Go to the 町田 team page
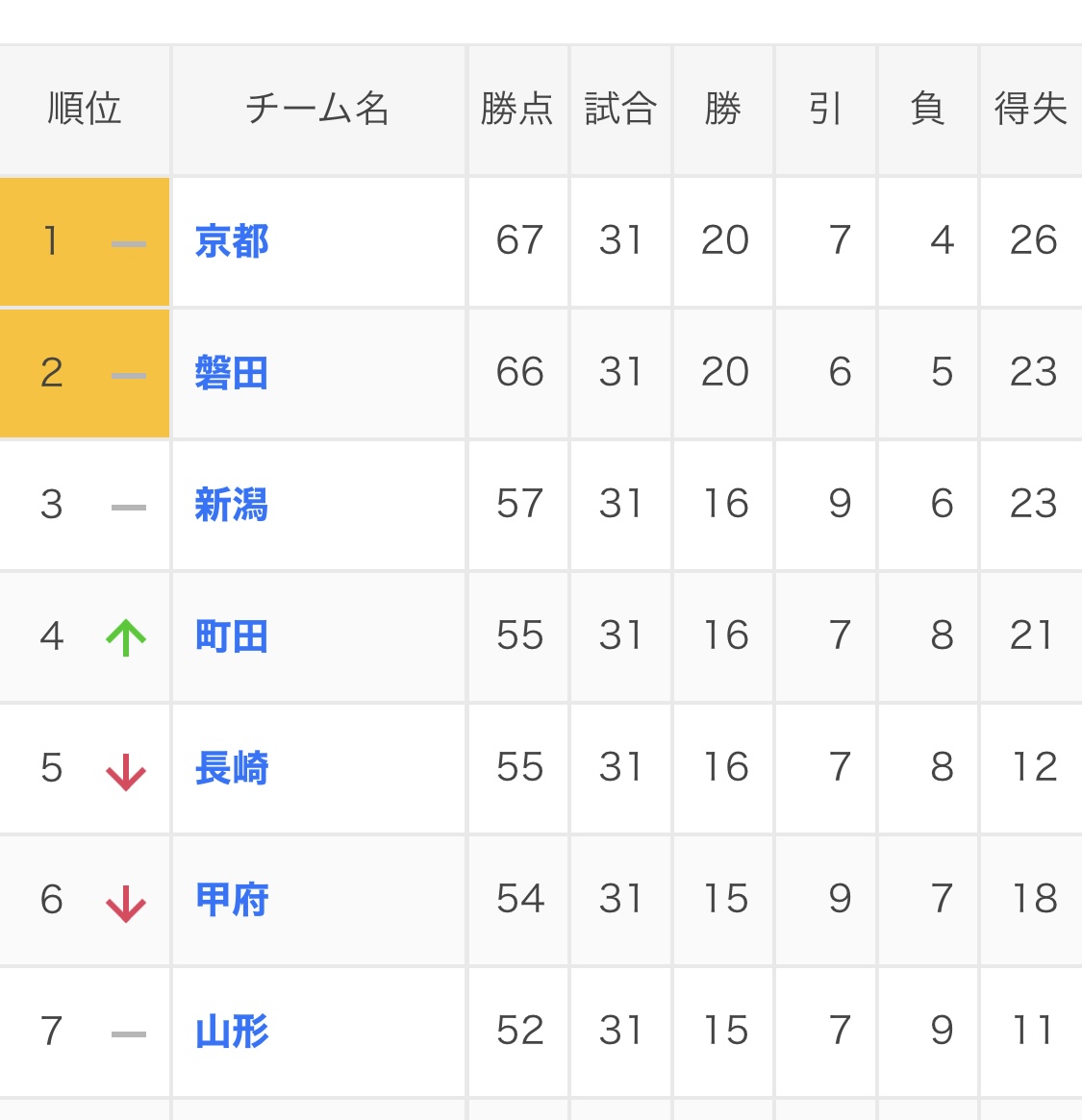 [232, 636]
